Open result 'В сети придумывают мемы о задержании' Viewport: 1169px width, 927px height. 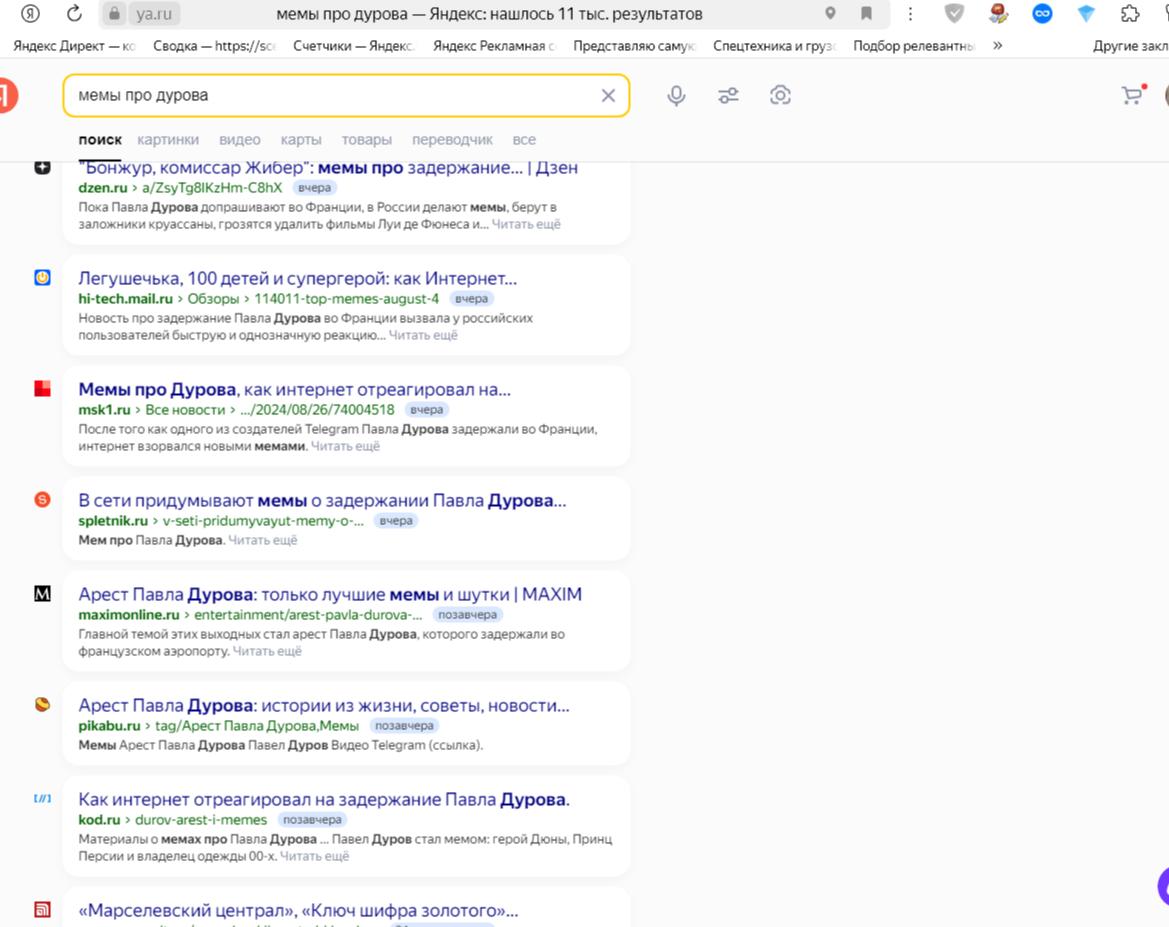[322, 500]
